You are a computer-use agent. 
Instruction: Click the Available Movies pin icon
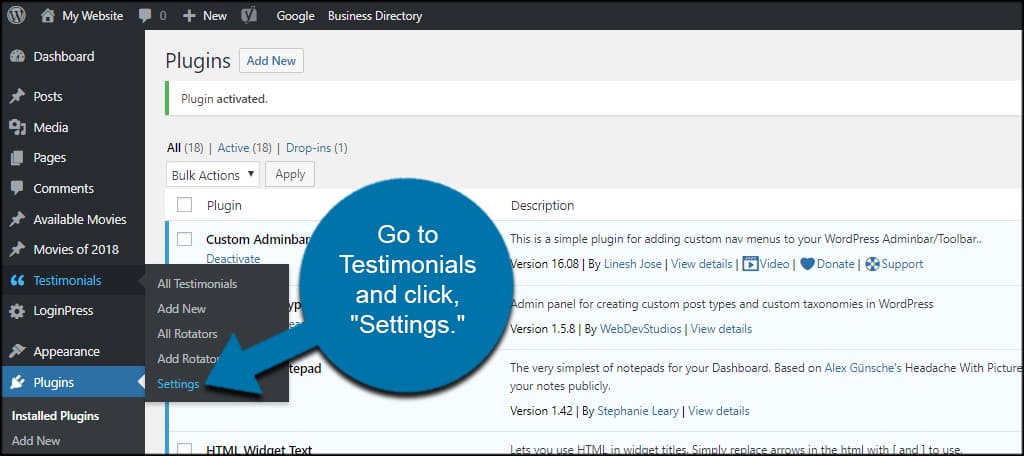[x=18, y=220]
